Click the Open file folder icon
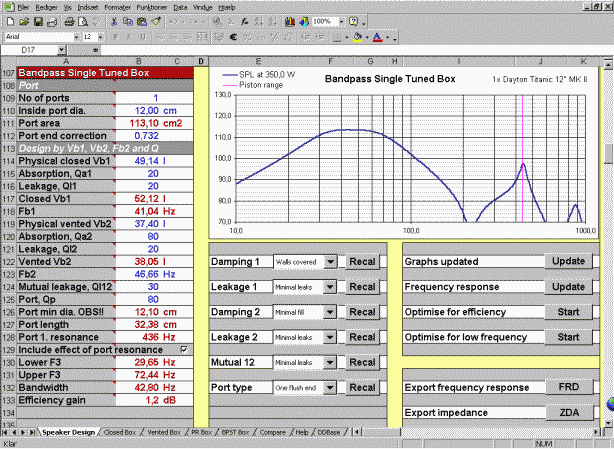The width and height of the screenshot is (614, 449). click(24, 22)
